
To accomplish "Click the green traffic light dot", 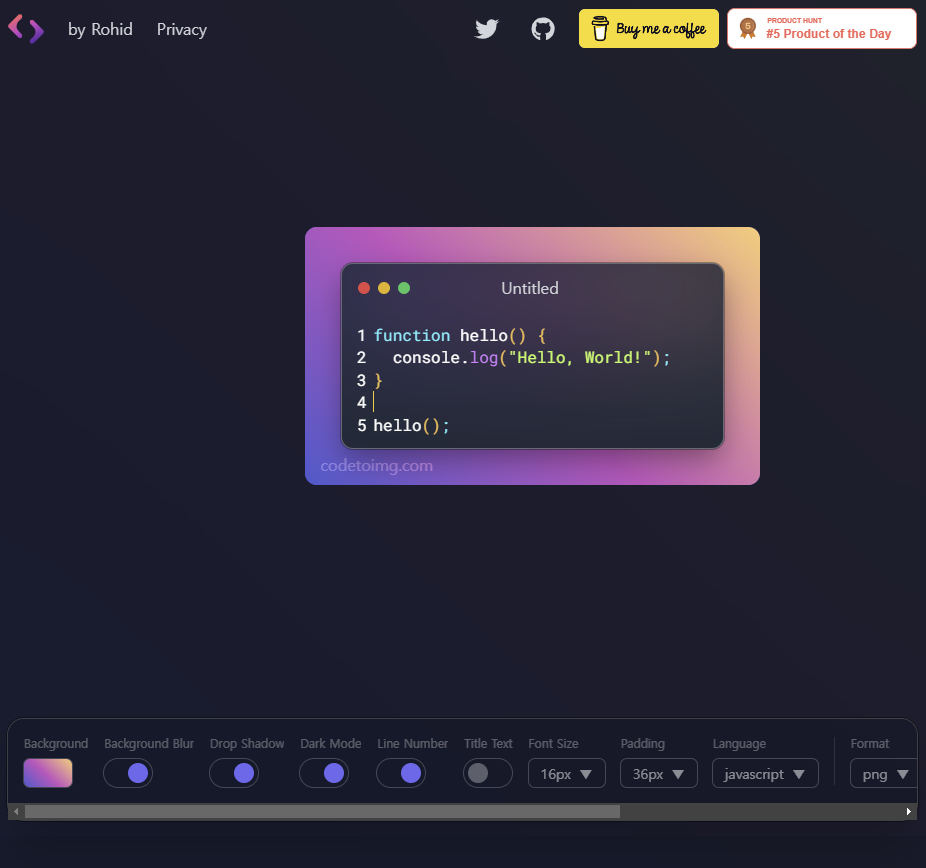I will point(404,288).
